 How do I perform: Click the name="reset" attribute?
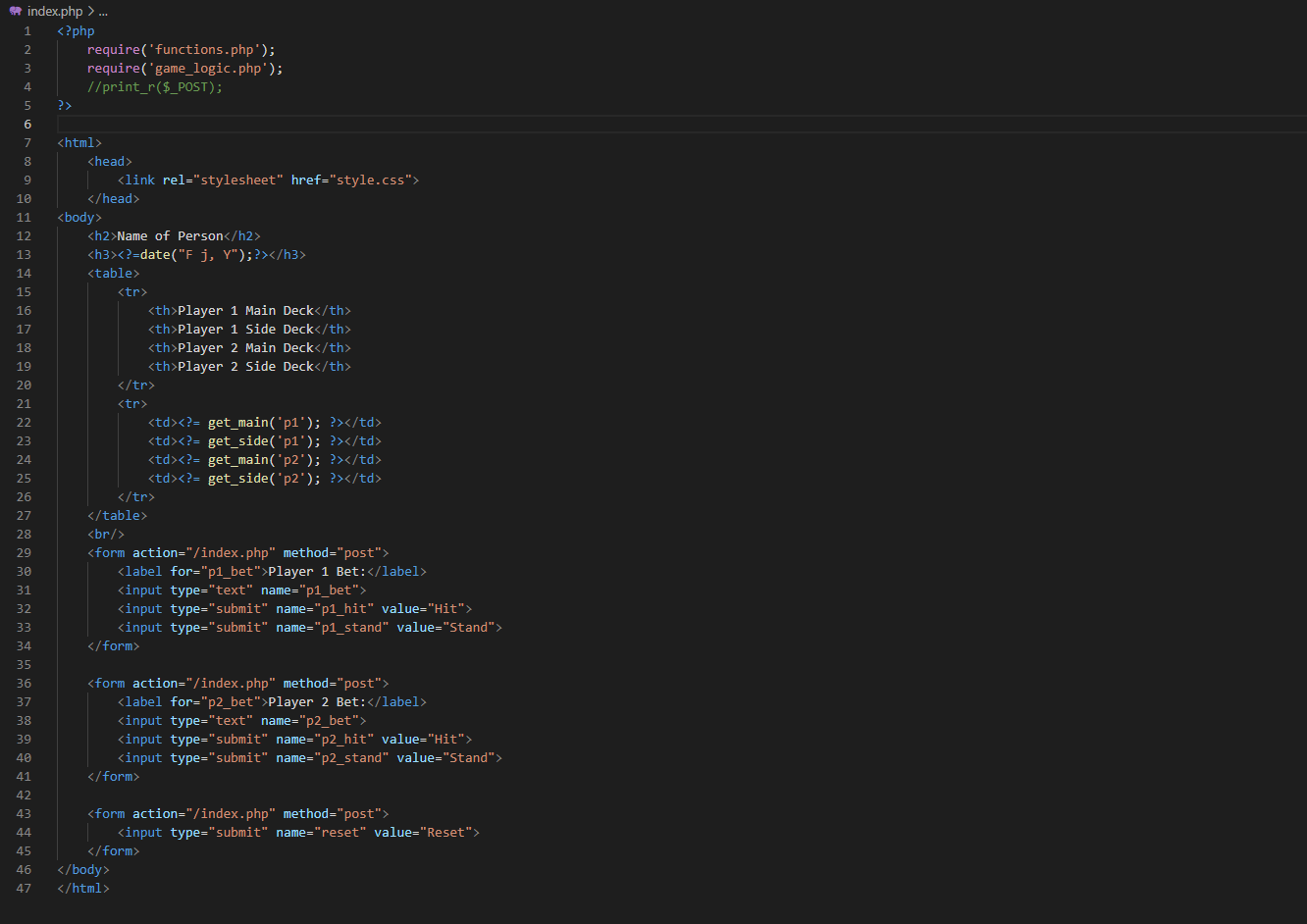coord(322,832)
